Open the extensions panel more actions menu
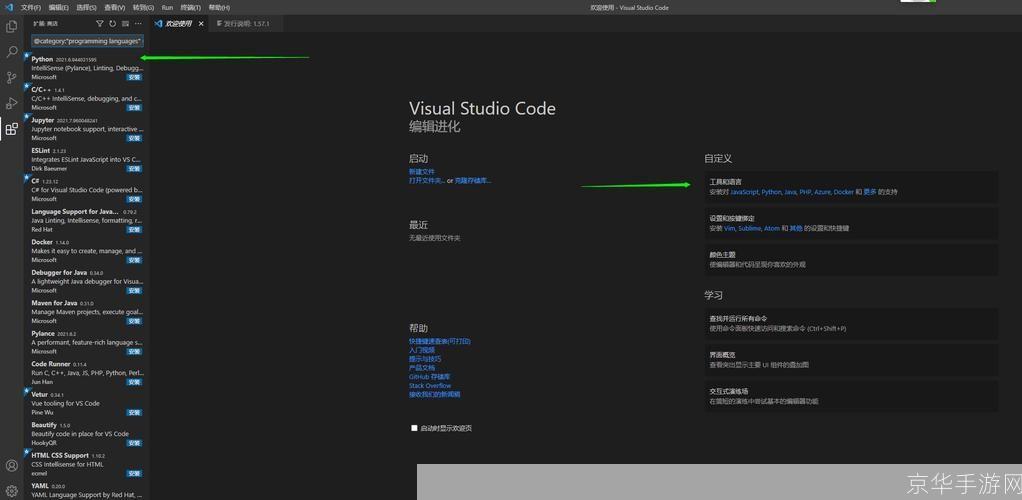 [x=138, y=23]
